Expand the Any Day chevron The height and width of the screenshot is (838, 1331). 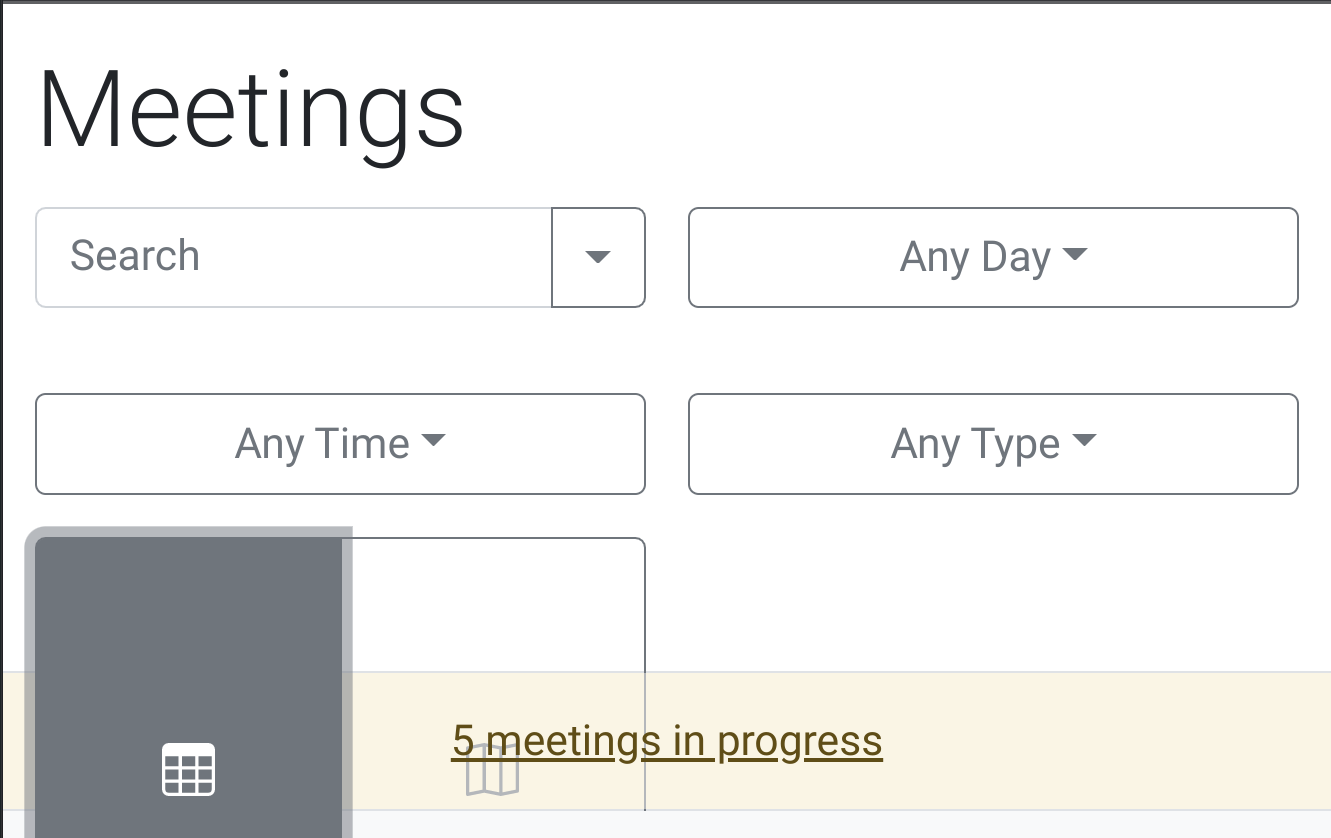[x=1074, y=254]
